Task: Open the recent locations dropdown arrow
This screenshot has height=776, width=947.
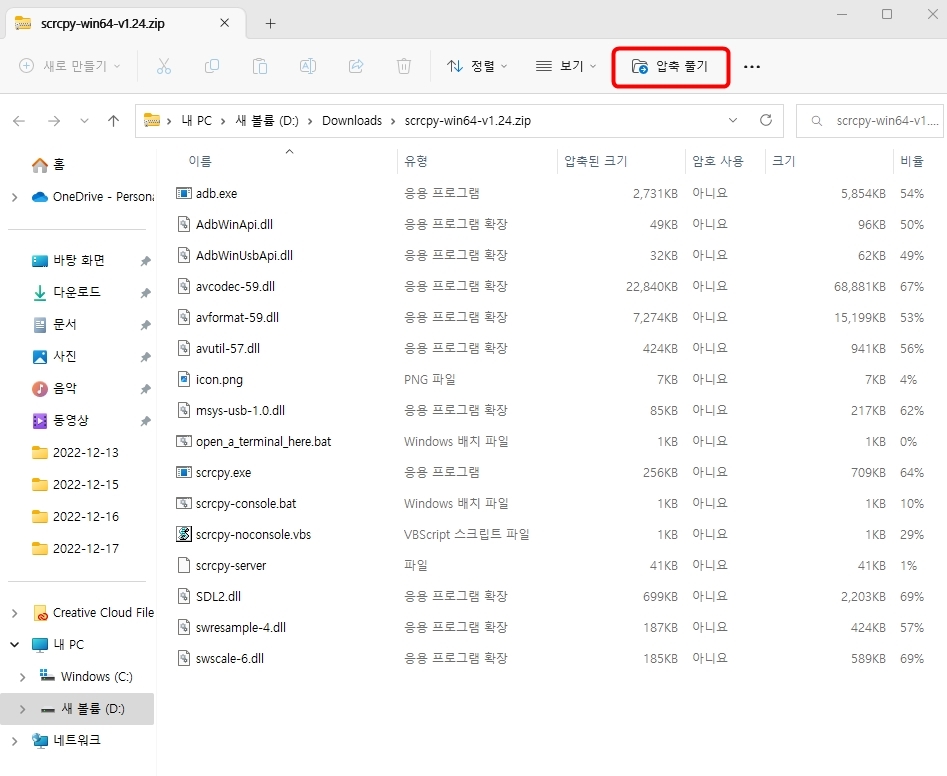Action: click(x=85, y=121)
